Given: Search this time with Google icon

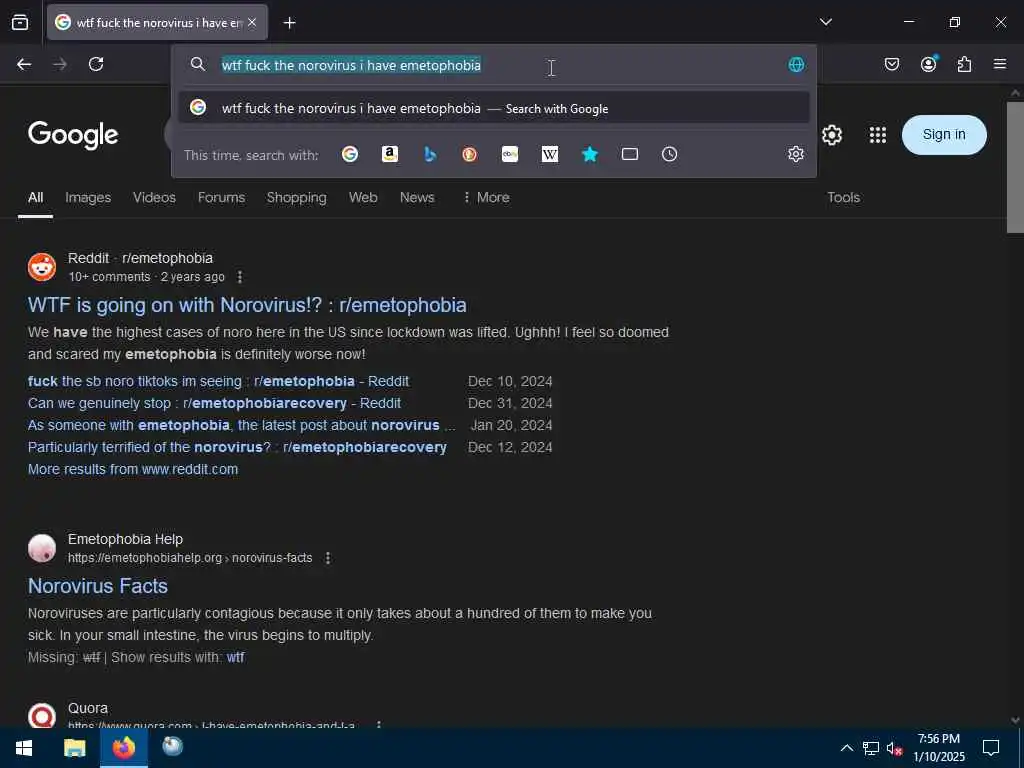Looking at the screenshot, I should pyautogui.click(x=350, y=154).
